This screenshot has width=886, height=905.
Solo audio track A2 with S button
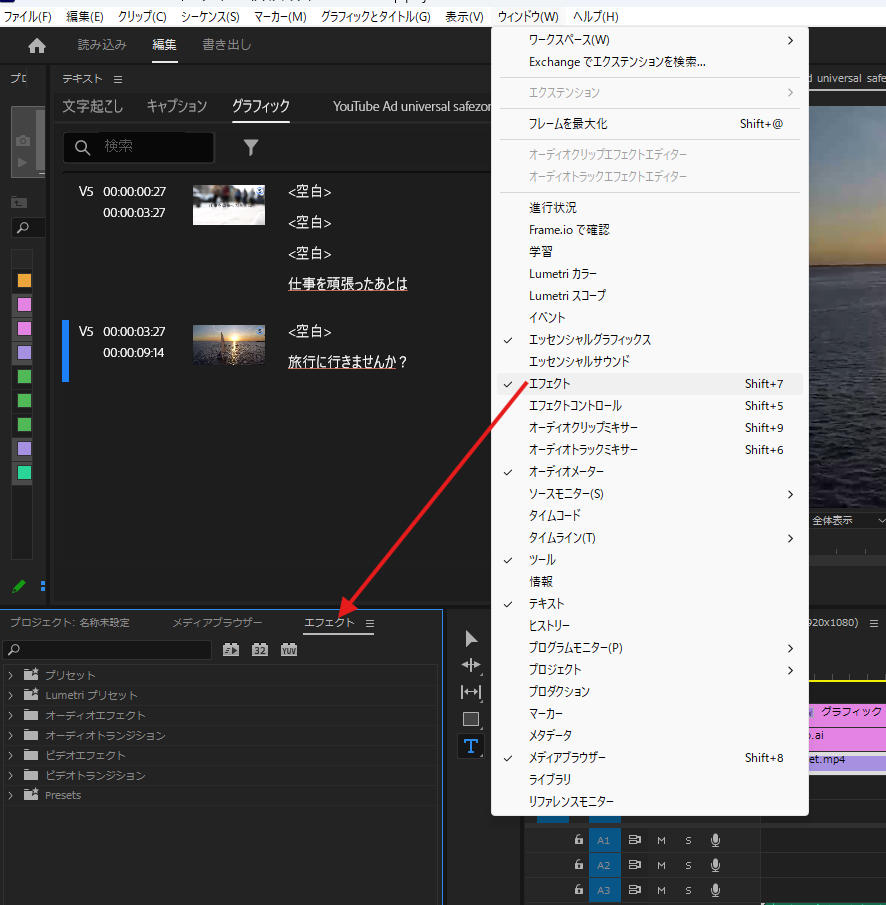[x=688, y=865]
